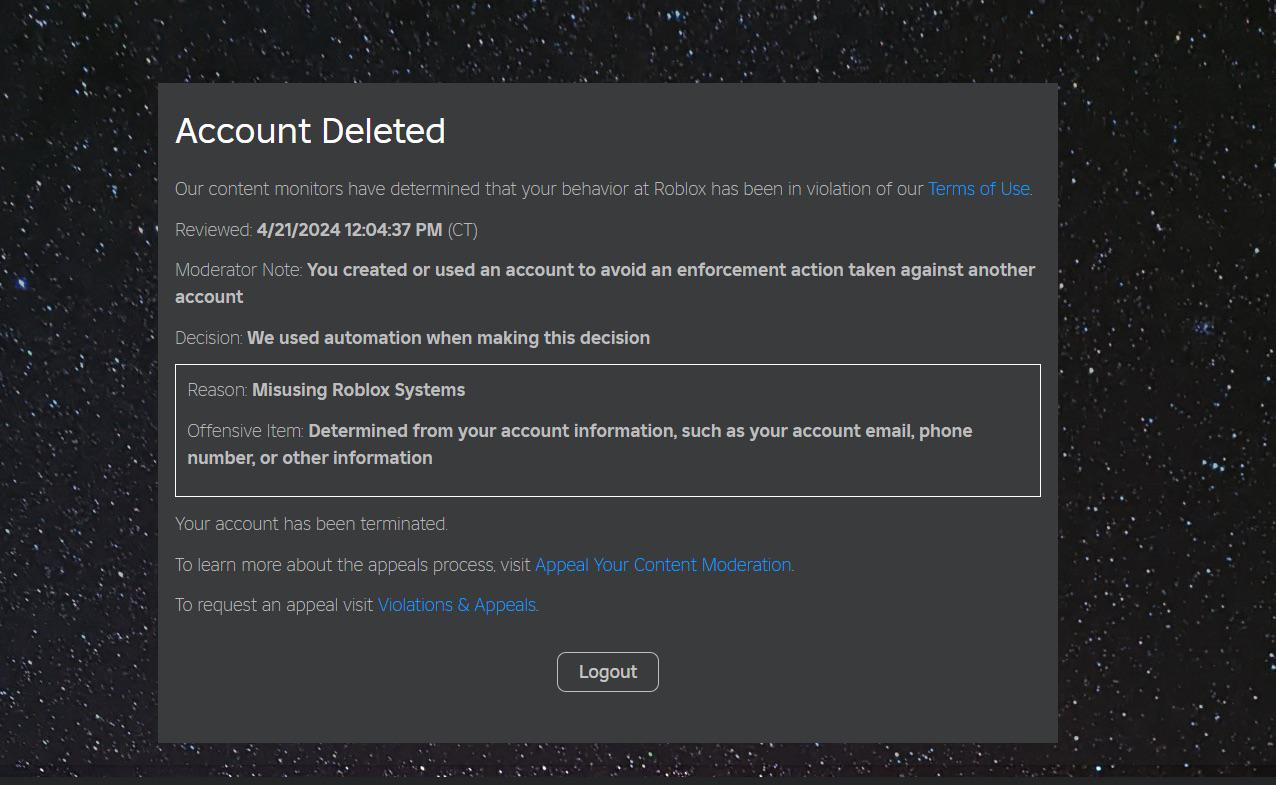This screenshot has height=785, width=1276.
Task: Open the Terms of Use link
Action: (977, 189)
